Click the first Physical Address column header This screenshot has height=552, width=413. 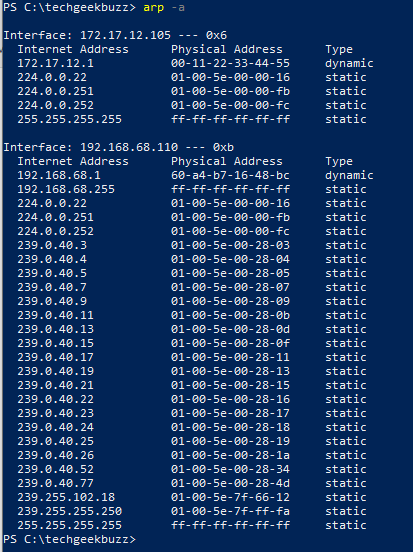coord(227,49)
